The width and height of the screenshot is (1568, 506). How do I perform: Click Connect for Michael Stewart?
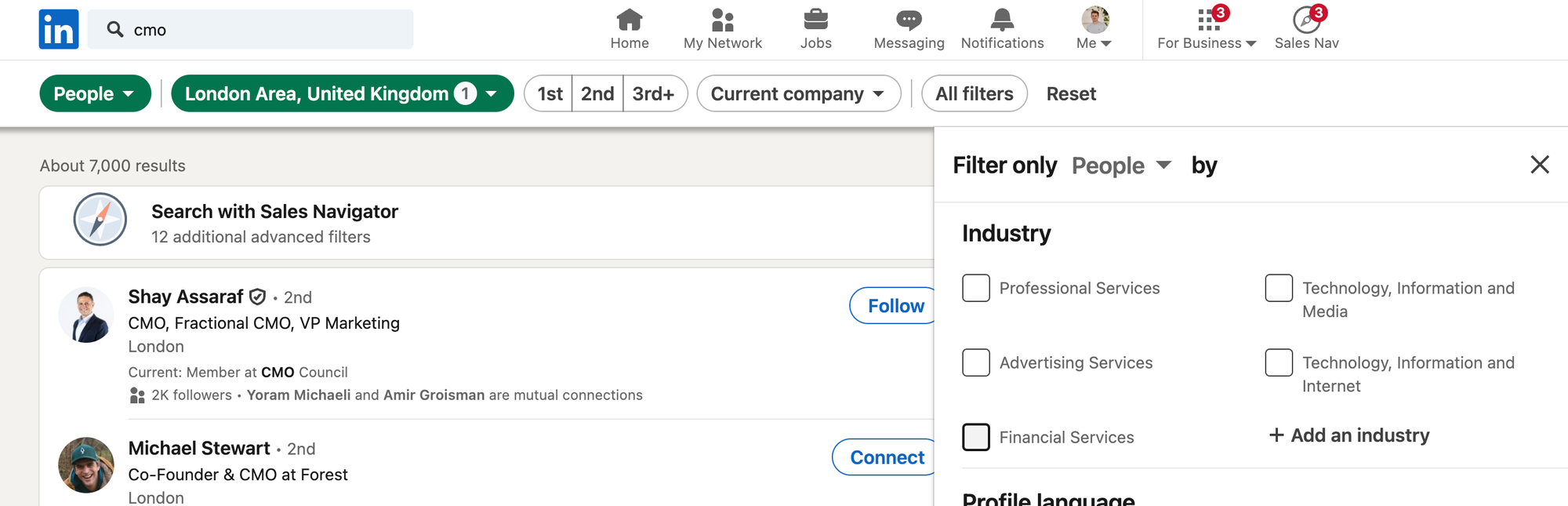click(887, 457)
